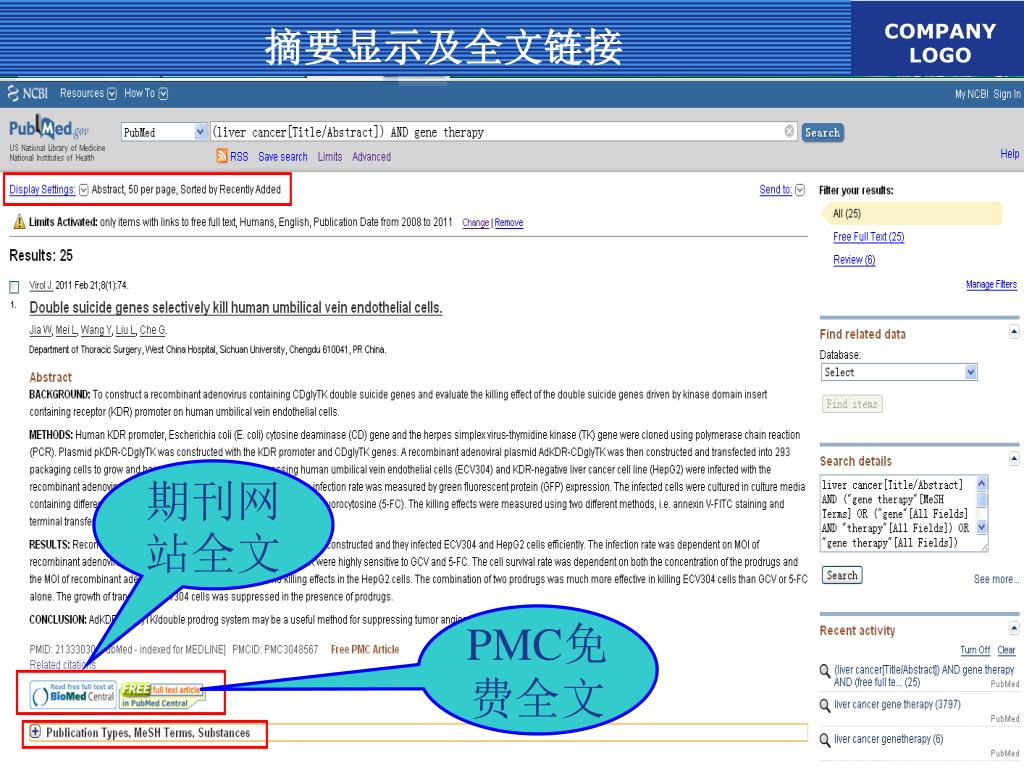Select the Free Full Text (25) filter
1024x768 pixels.
pyautogui.click(x=869, y=236)
